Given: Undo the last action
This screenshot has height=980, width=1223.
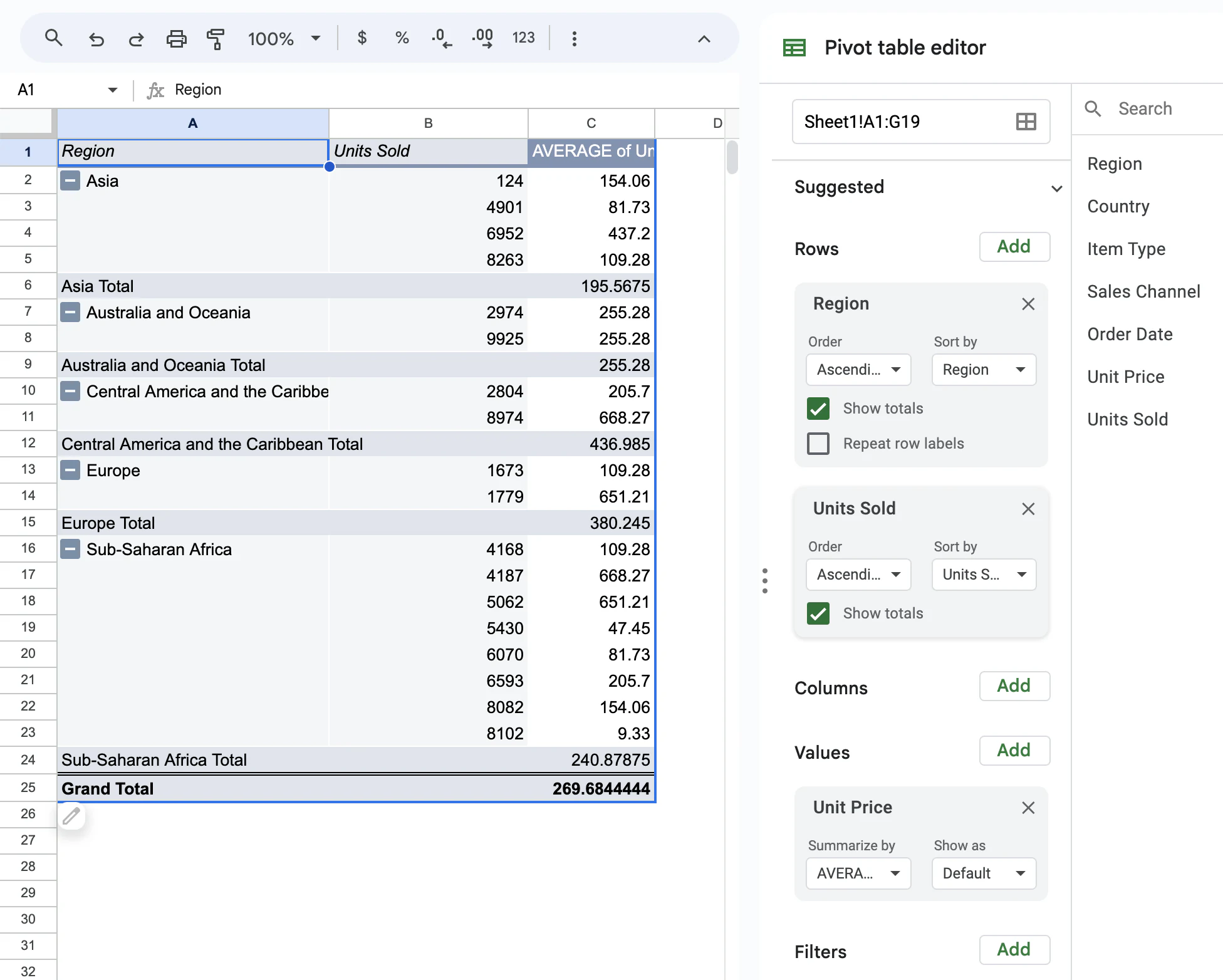Looking at the screenshot, I should click(96, 39).
